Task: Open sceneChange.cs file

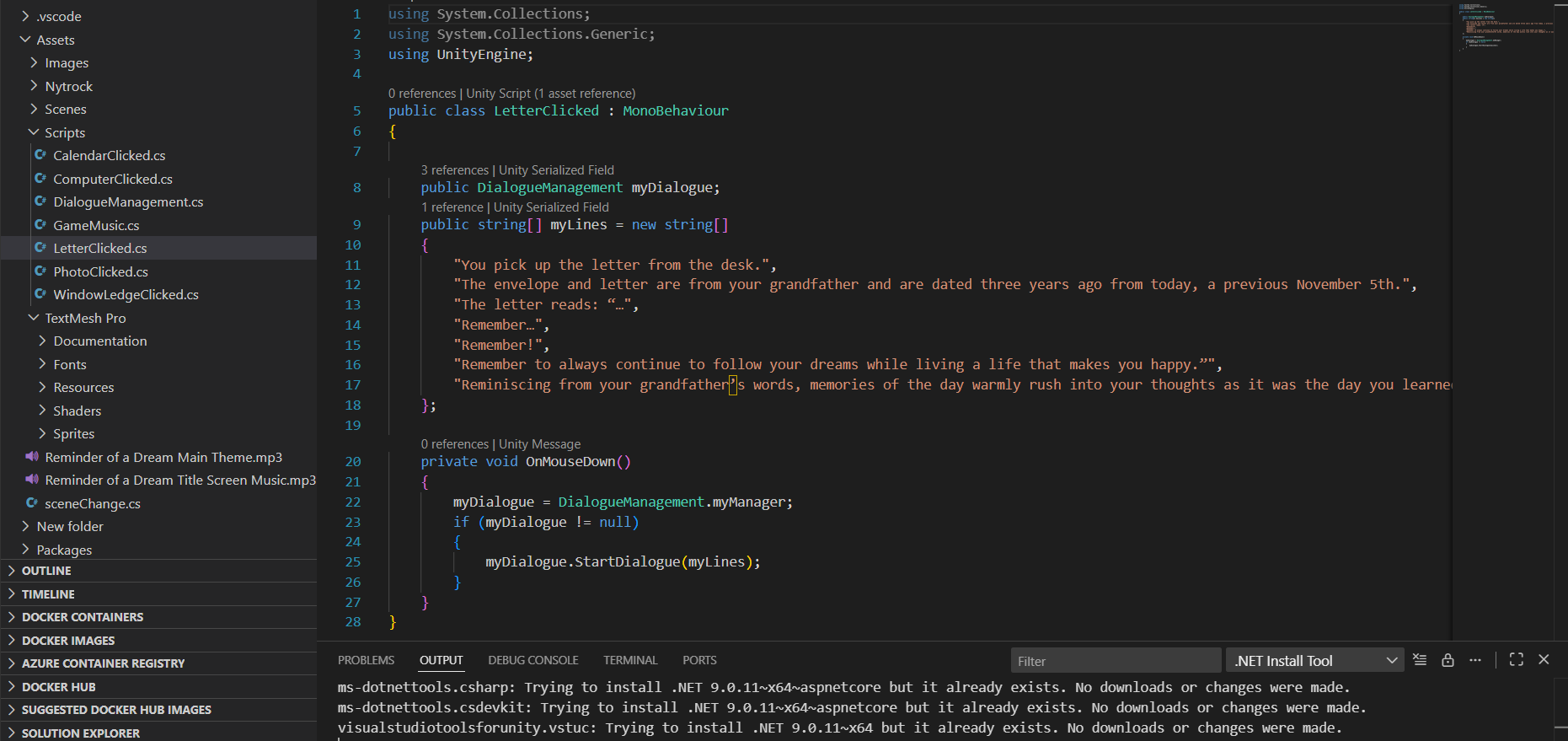Action: click(x=93, y=503)
